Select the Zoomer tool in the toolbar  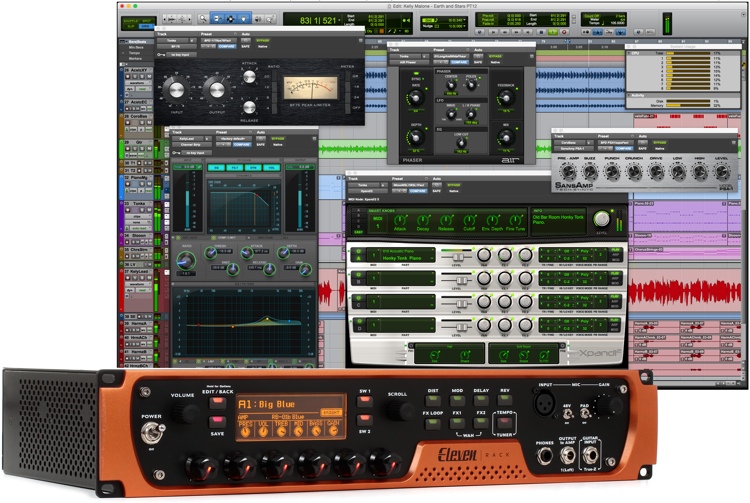203,19
